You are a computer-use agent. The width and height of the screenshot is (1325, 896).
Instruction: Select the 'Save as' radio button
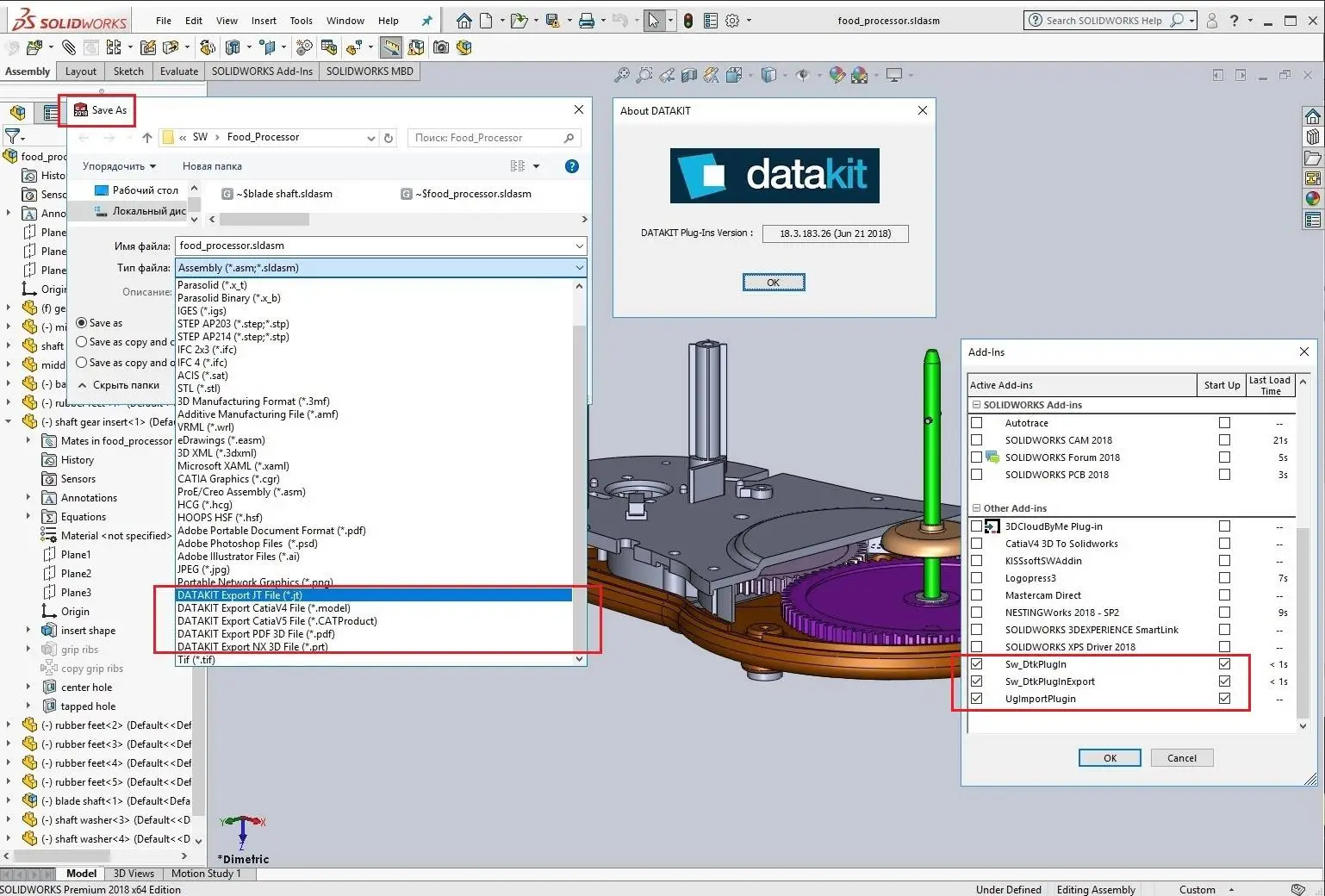82,323
